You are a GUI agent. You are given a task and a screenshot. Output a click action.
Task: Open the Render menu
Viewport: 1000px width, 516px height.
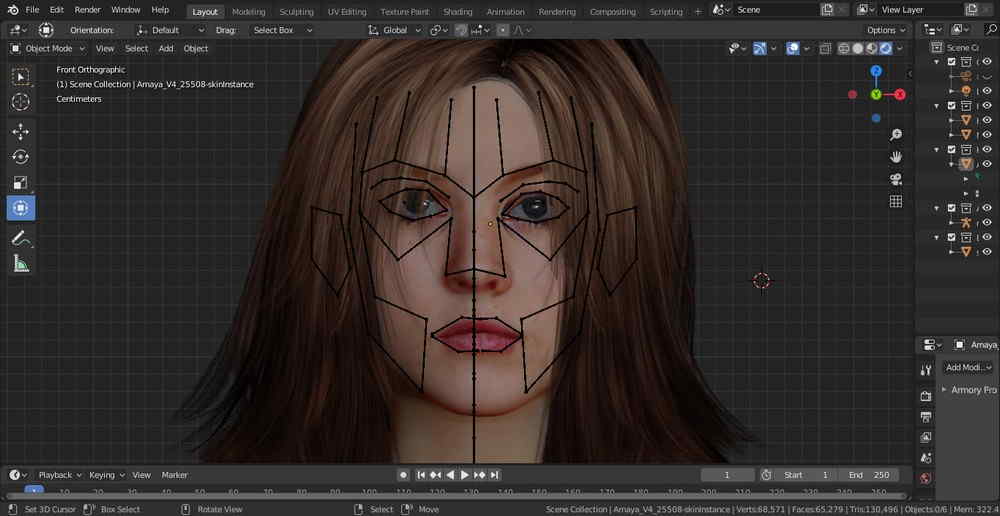(88, 10)
